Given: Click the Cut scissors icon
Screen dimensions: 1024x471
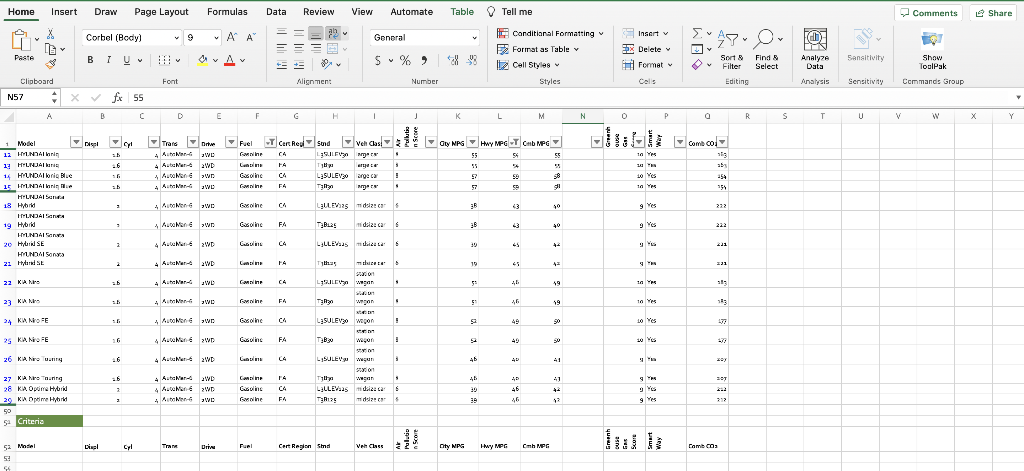Looking at the screenshot, I should [50, 34].
